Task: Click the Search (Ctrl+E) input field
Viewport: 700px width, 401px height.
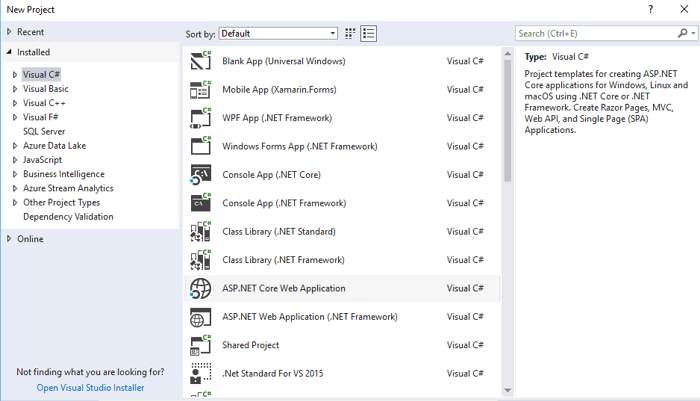Action: (x=595, y=33)
